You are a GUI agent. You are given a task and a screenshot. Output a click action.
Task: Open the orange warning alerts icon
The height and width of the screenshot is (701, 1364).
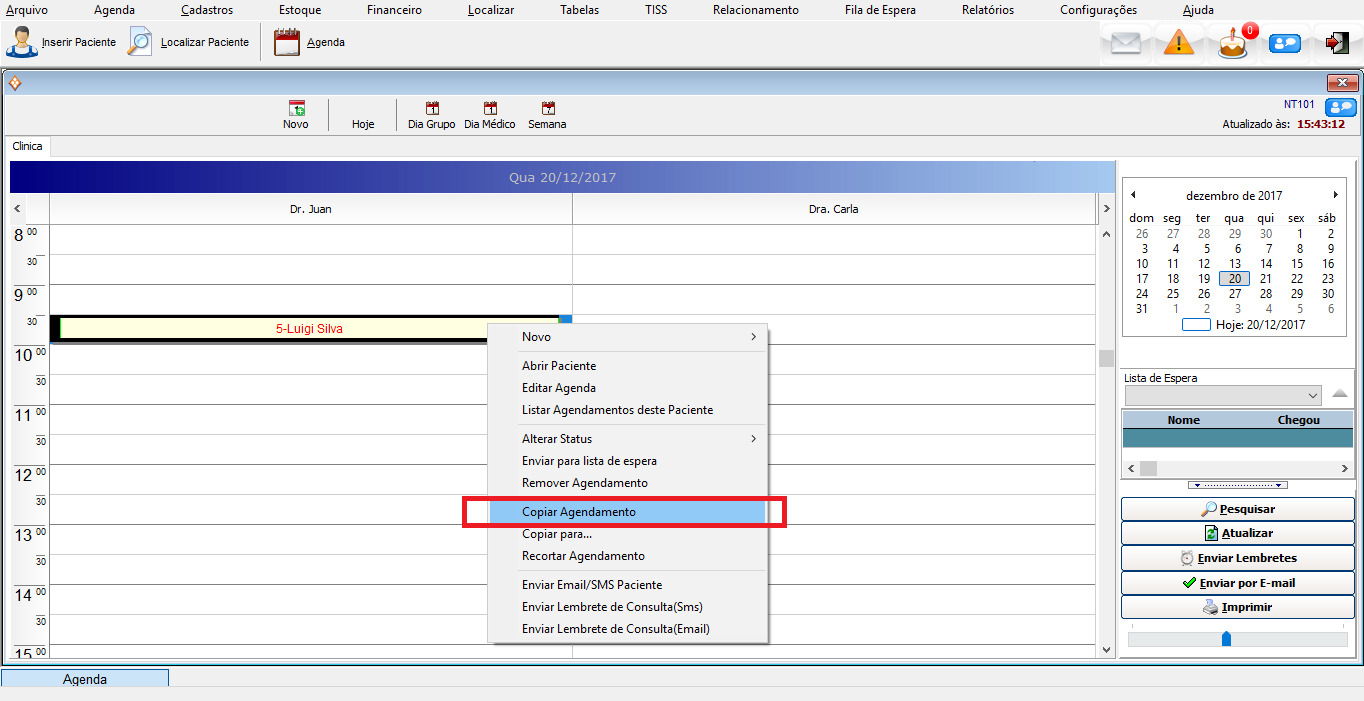1179,43
